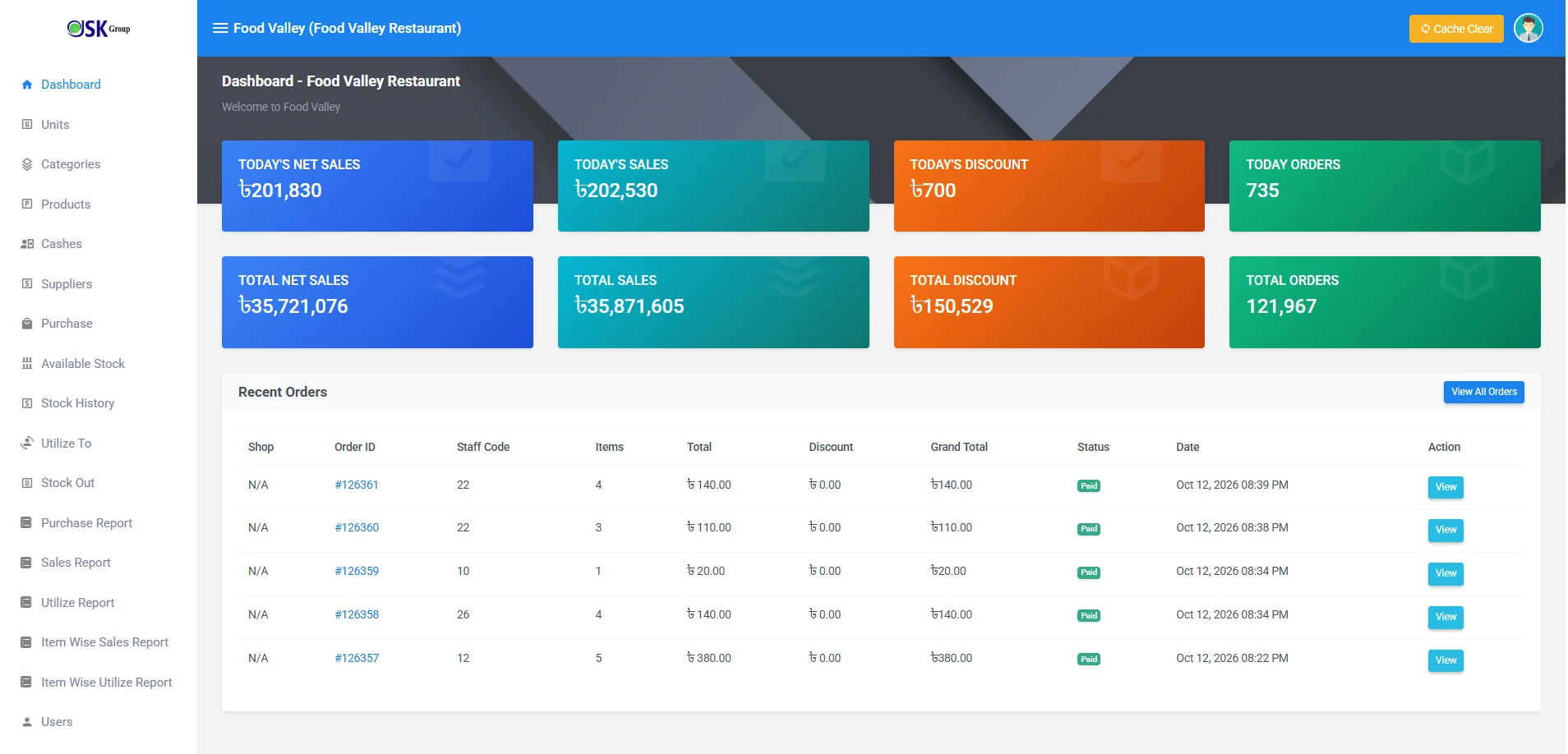Viewport: 1568px width, 754px height.
Task: Go to Item Wise Sales Report
Action: coord(104,642)
